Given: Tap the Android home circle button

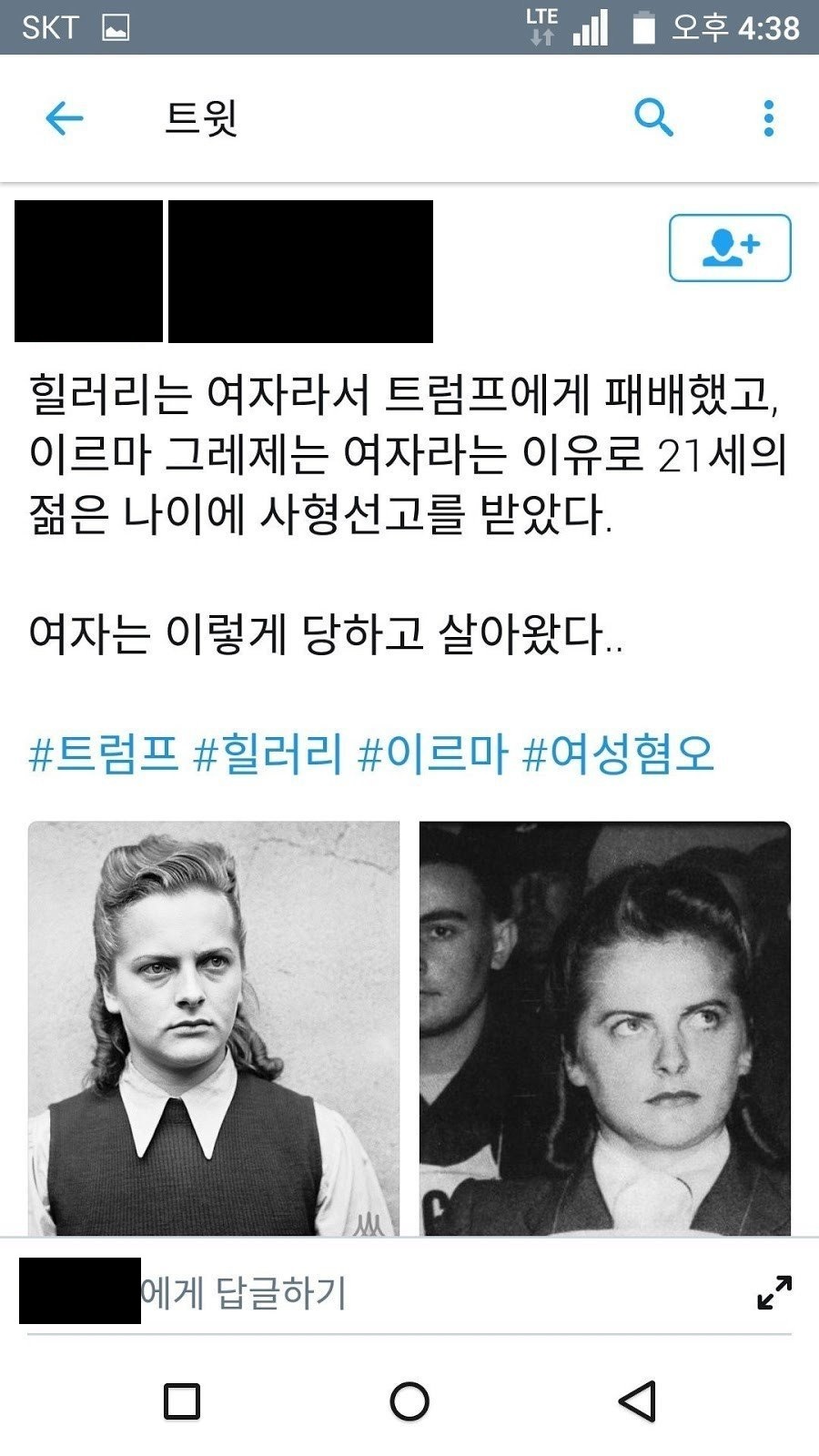Looking at the screenshot, I should pyautogui.click(x=409, y=1401).
